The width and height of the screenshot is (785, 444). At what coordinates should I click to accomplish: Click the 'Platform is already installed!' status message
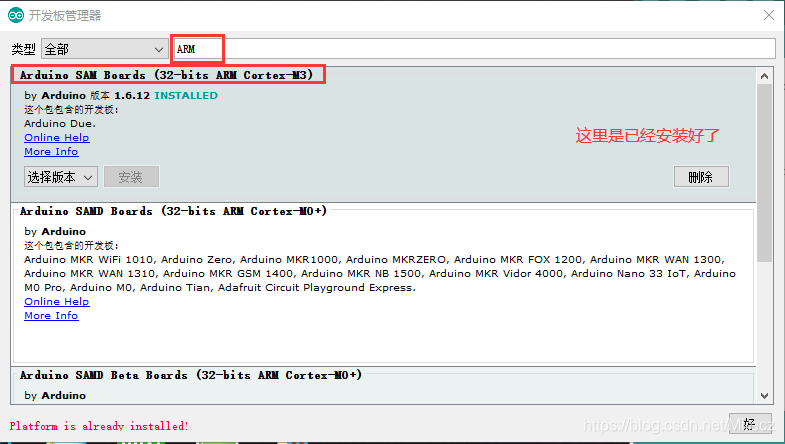[x=99, y=426]
